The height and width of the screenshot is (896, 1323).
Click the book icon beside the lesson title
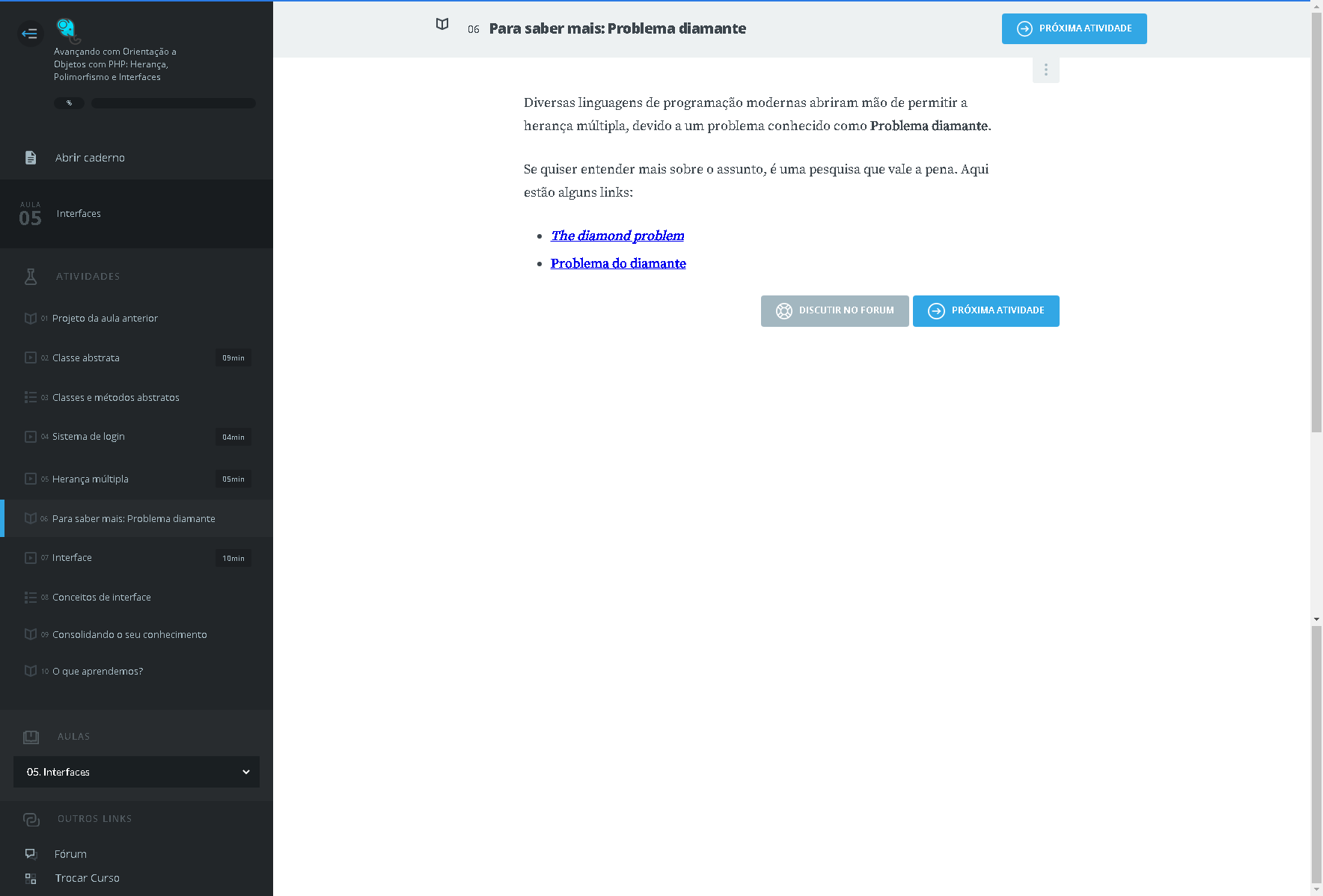(x=442, y=25)
